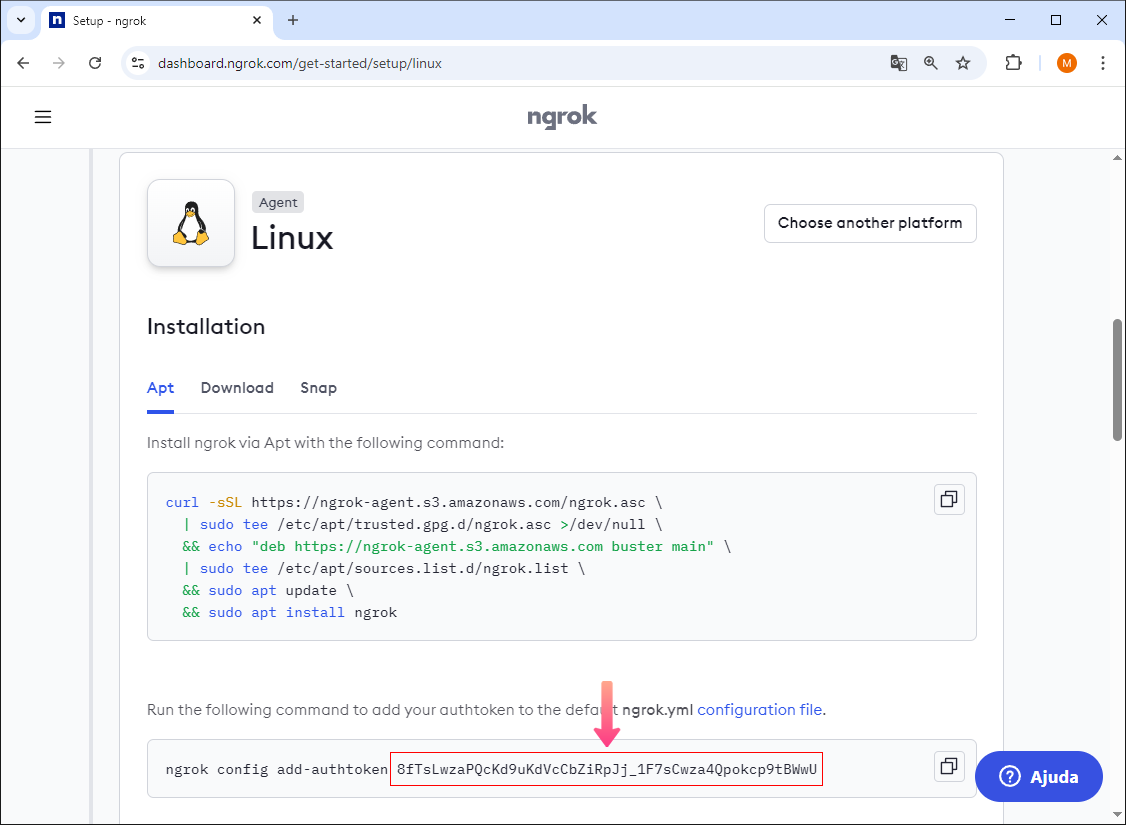Open the configuration file link

tap(759, 709)
